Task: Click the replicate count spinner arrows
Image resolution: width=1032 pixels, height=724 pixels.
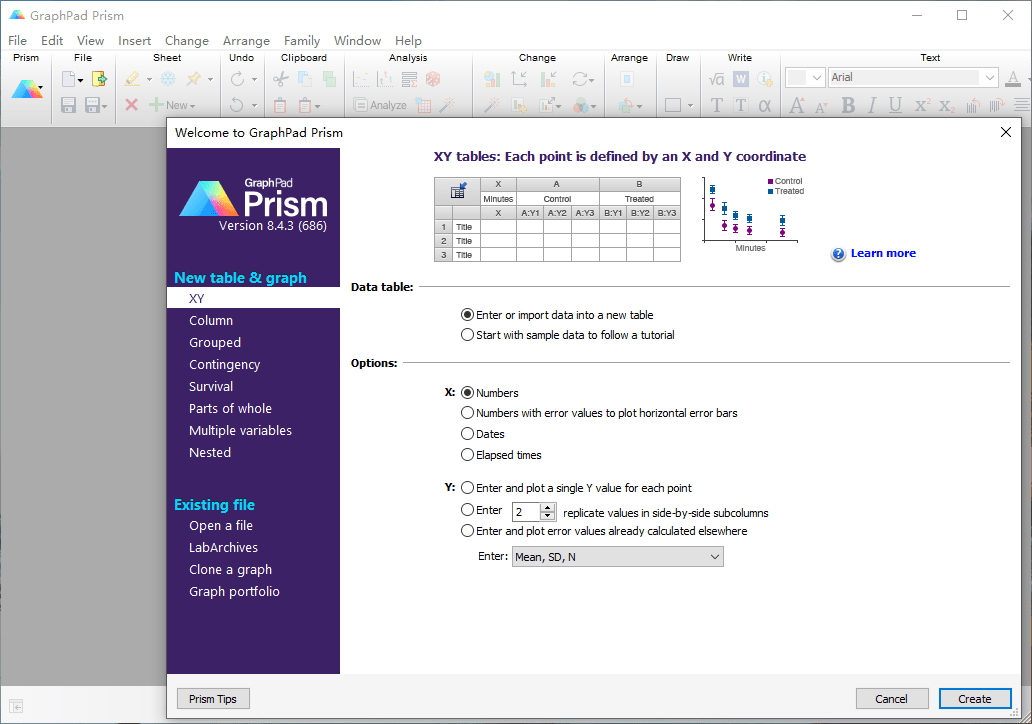Action: [x=548, y=511]
